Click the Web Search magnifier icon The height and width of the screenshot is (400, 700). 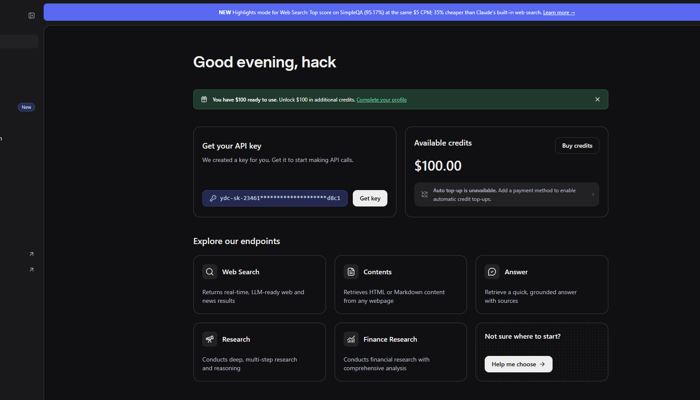(x=209, y=272)
